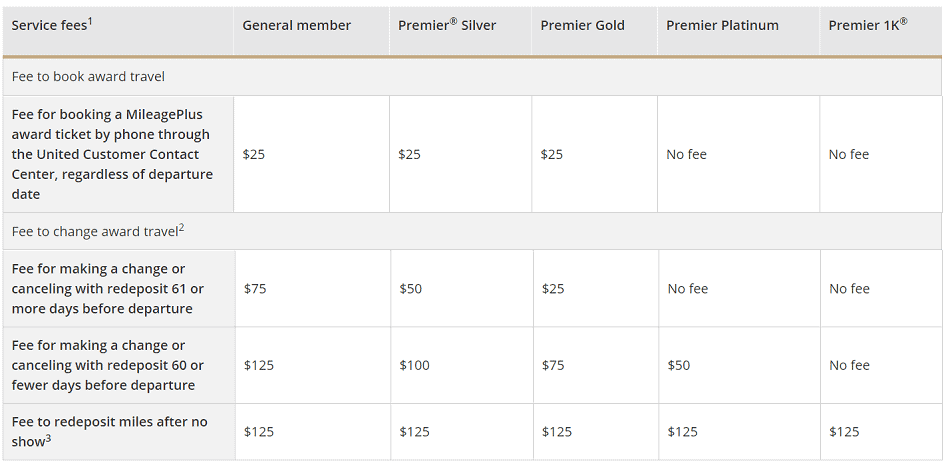Click the Premier Platinum column header

pyautogui.click(x=721, y=25)
